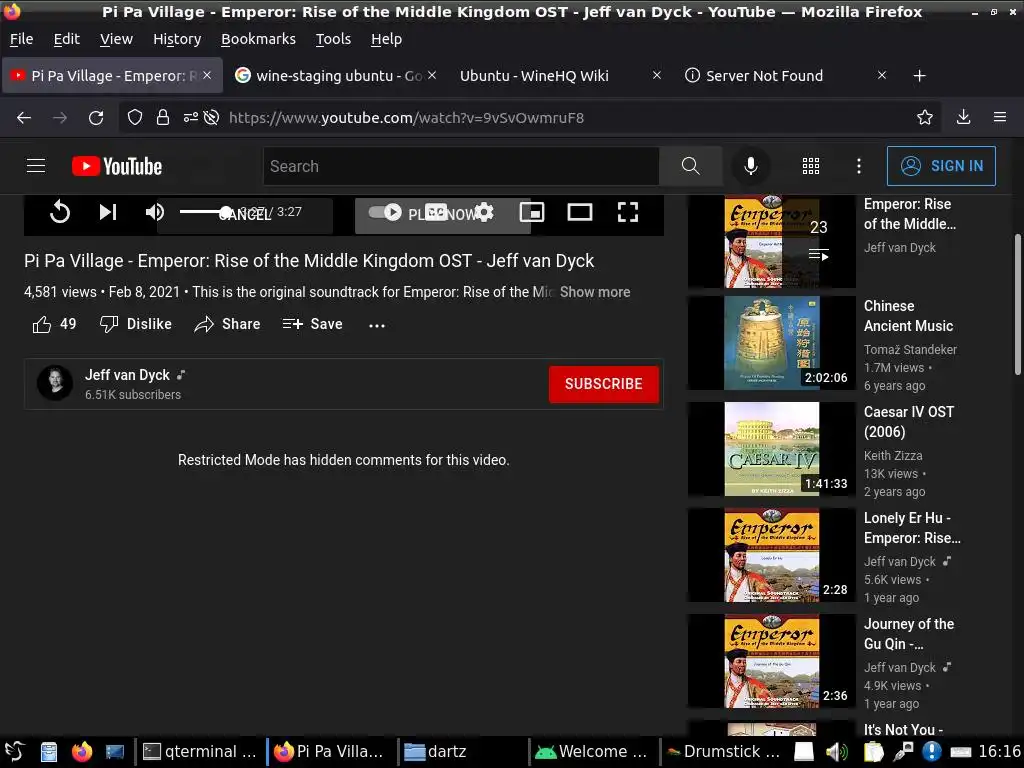Viewport: 1024px width, 768px height.
Task: Save video to a playlist
Action: point(312,324)
